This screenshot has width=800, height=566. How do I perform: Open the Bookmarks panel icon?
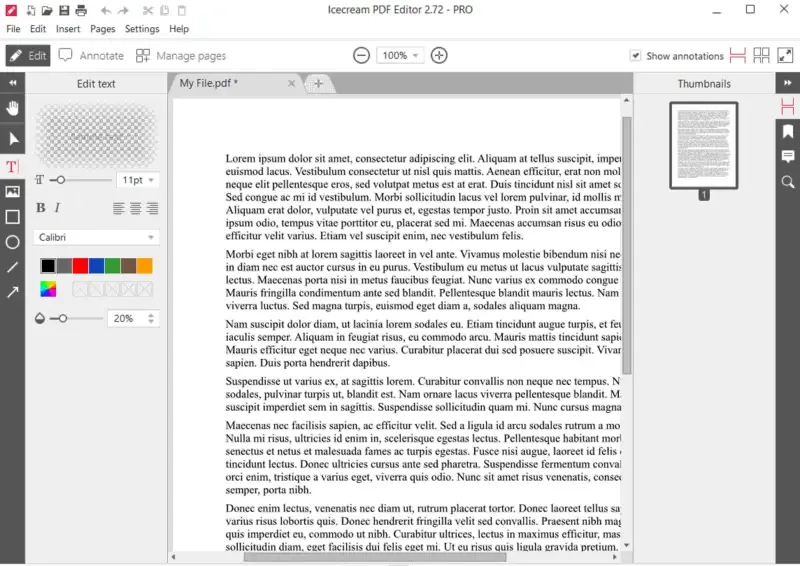coord(788,132)
